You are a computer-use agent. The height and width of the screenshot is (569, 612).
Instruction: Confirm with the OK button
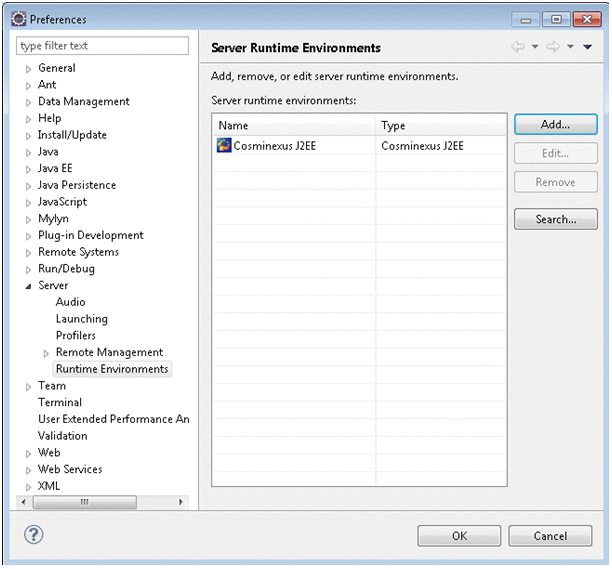pyautogui.click(x=459, y=536)
